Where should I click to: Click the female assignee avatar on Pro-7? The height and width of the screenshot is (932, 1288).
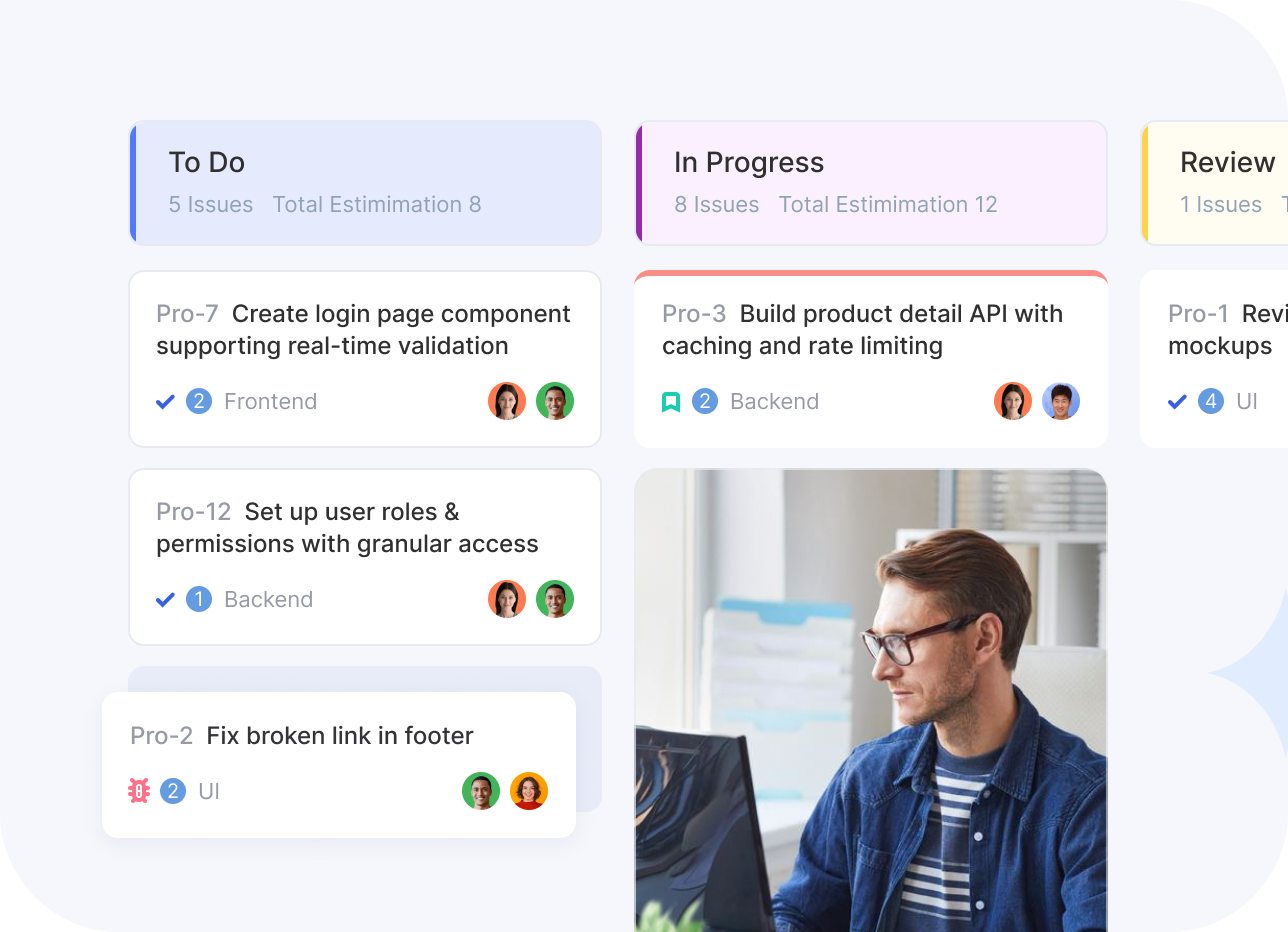click(x=507, y=402)
